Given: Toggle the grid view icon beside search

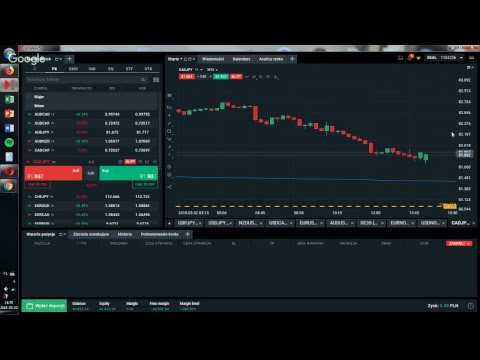Looking at the screenshot, I should click(156, 80).
